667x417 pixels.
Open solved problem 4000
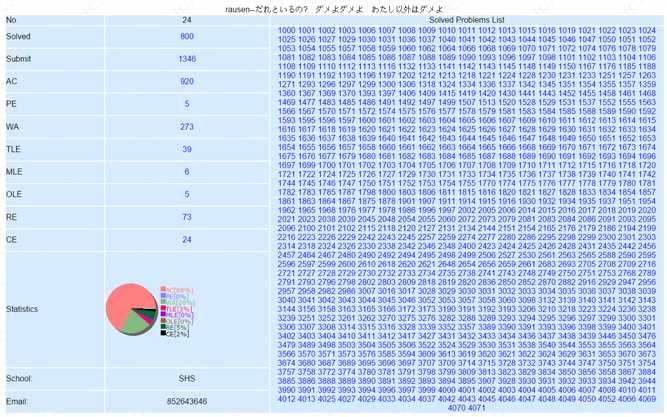(447, 390)
